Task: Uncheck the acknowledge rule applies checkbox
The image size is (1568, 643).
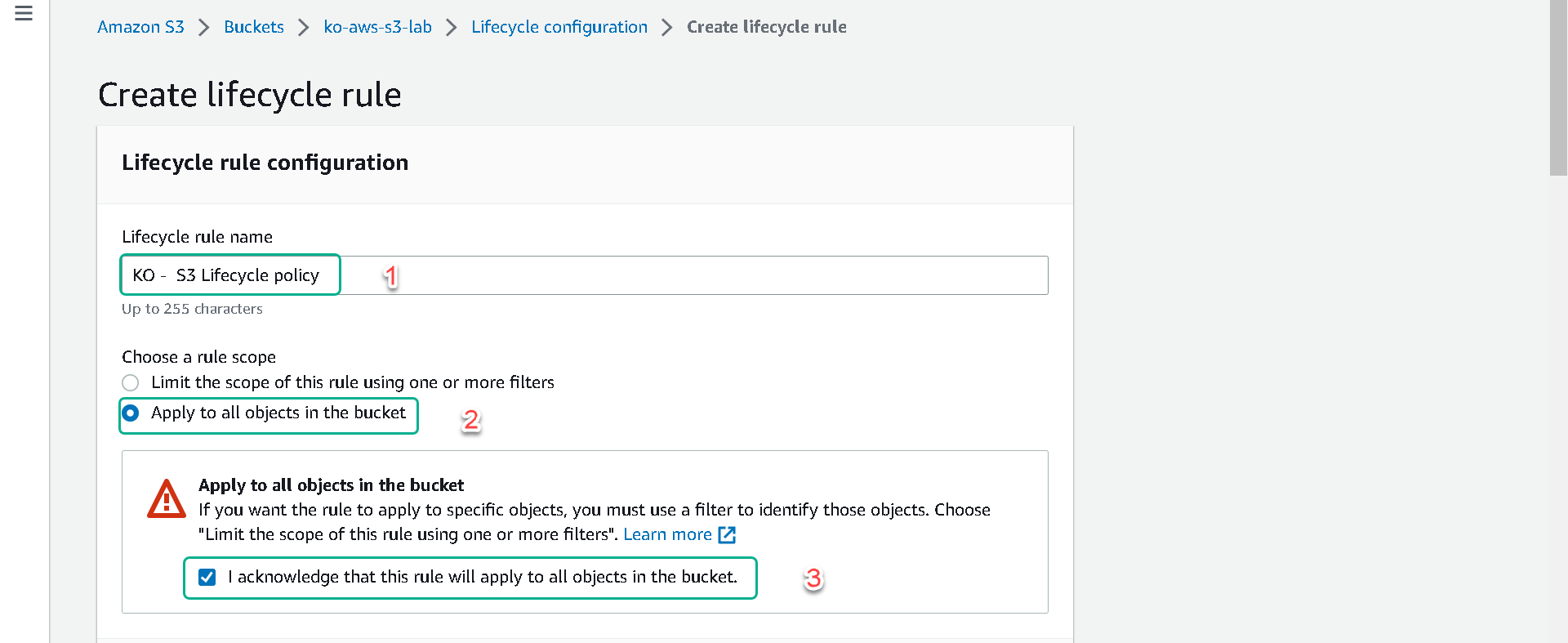Action: tap(207, 578)
